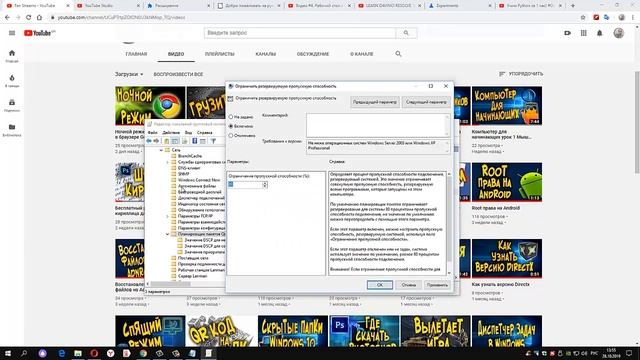Open a new browser tab
Image resolution: width=640 pixels, height=360 pixels.
coord(573,6)
